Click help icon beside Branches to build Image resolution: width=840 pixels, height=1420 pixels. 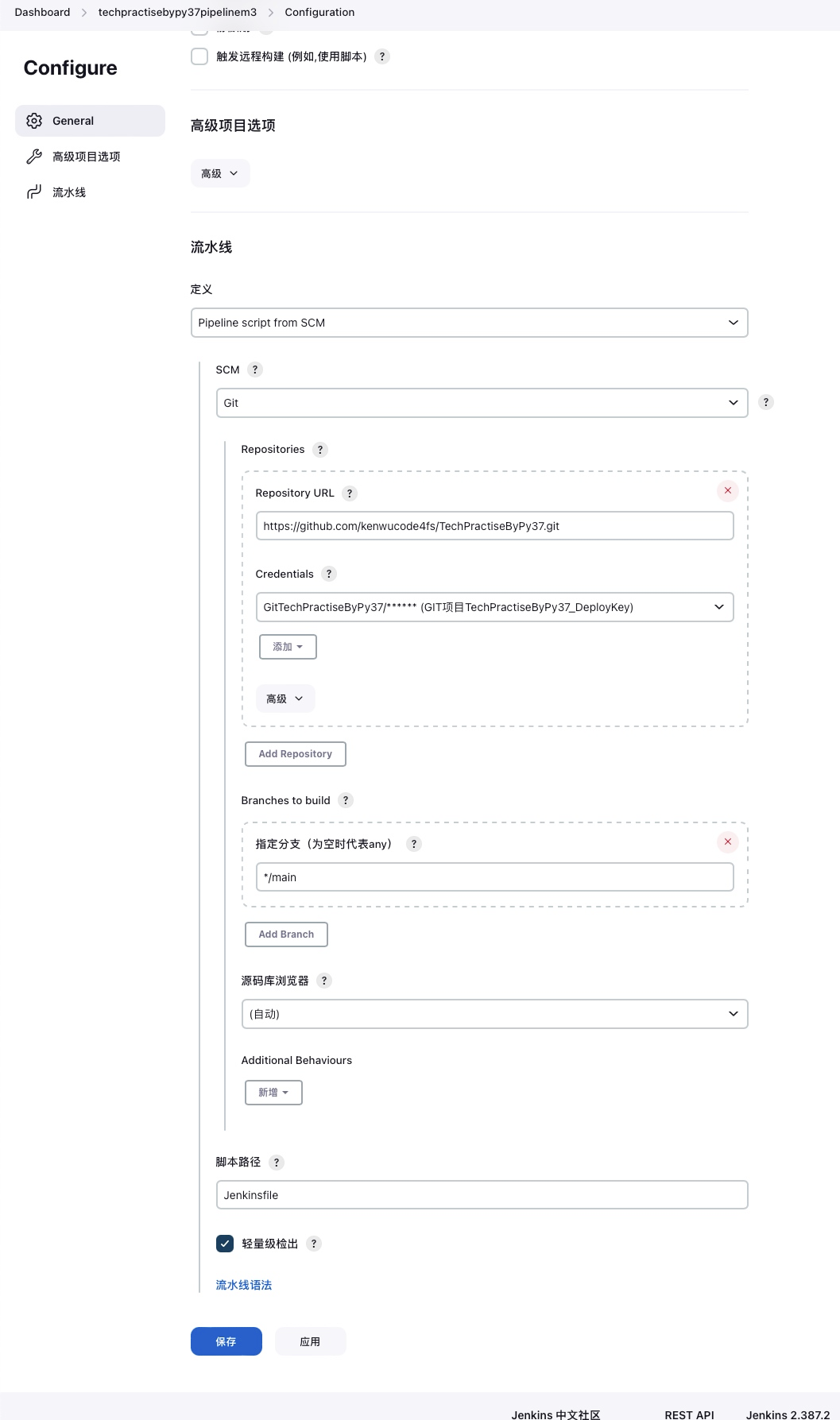coord(346,800)
